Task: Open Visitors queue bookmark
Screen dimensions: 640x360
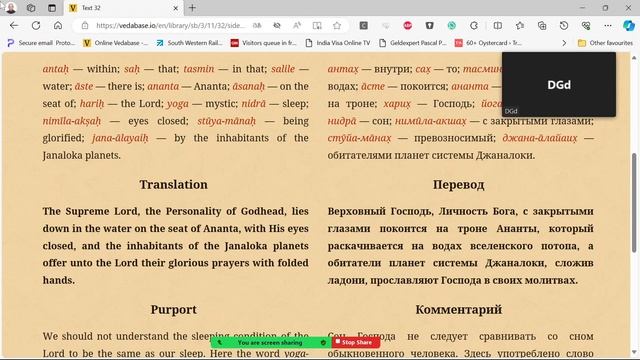Action: pyautogui.click(x=263, y=42)
